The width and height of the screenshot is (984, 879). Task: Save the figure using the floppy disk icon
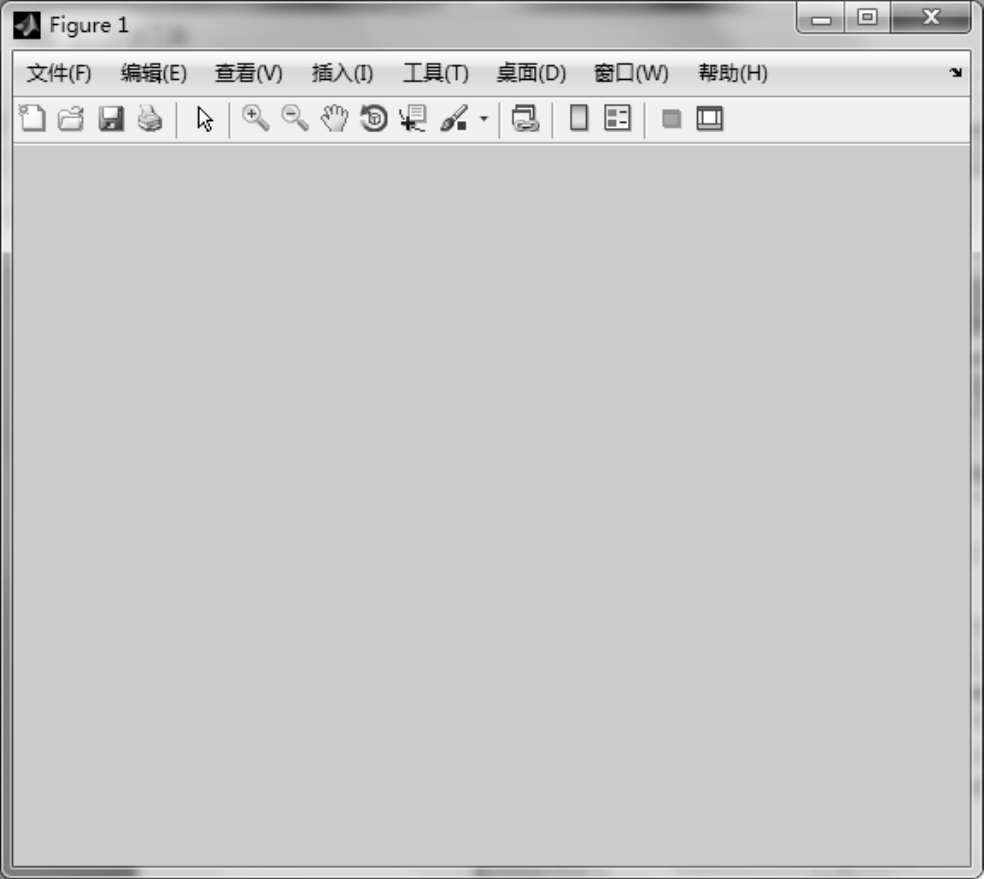[x=110, y=119]
